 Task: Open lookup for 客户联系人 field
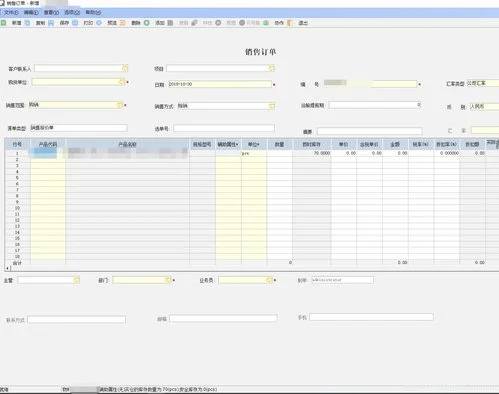(125, 68)
